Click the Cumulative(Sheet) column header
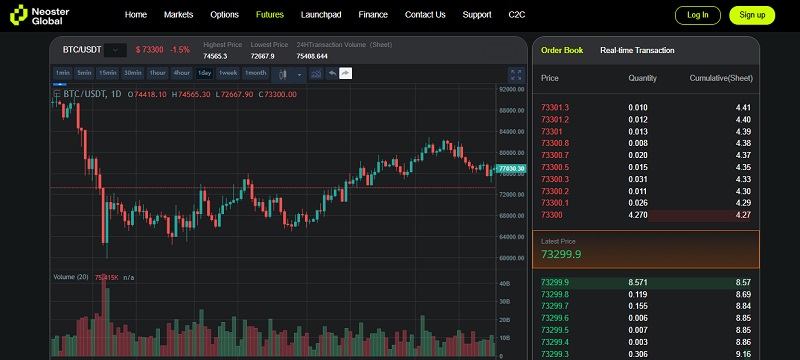The height and width of the screenshot is (360, 800). coord(721,79)
